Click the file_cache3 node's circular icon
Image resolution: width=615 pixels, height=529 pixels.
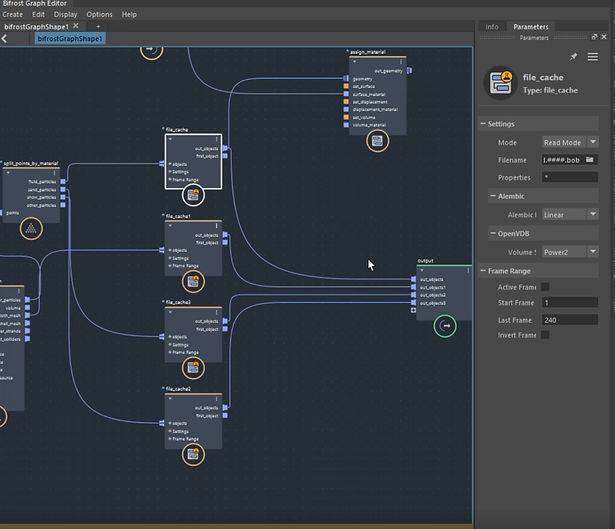click(x=193, y=368)
